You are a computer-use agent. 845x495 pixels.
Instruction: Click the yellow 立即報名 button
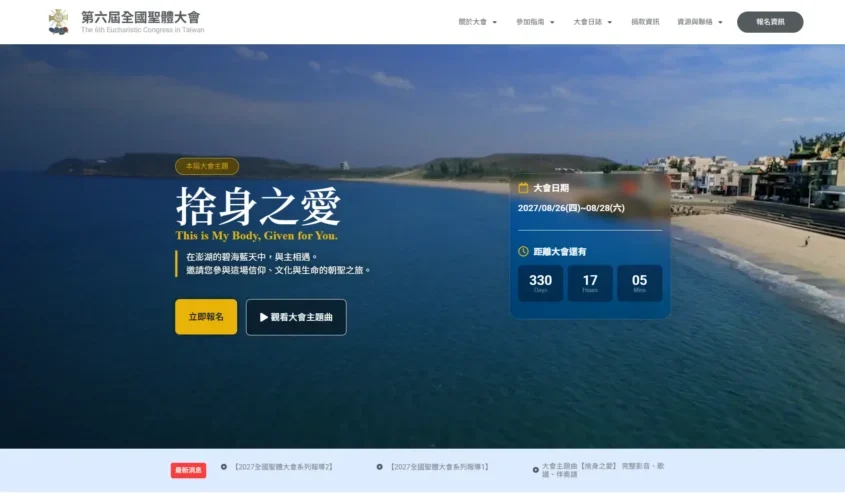206,317
